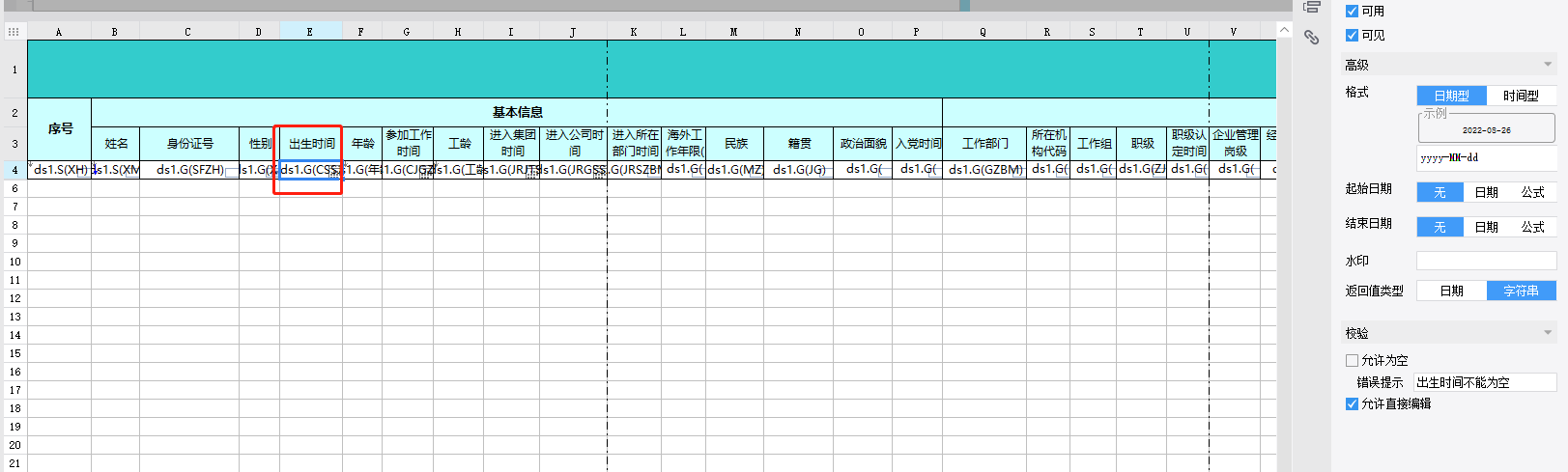Click the yyyy-MM-dd format input field
1568x472 pixels.
[x=1486, y=158]
